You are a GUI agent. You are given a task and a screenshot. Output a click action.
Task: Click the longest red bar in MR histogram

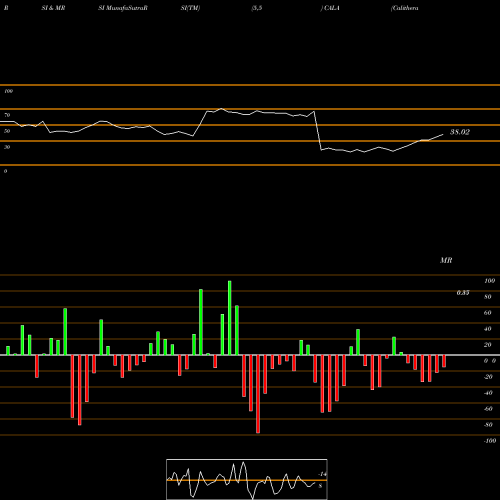258,394
